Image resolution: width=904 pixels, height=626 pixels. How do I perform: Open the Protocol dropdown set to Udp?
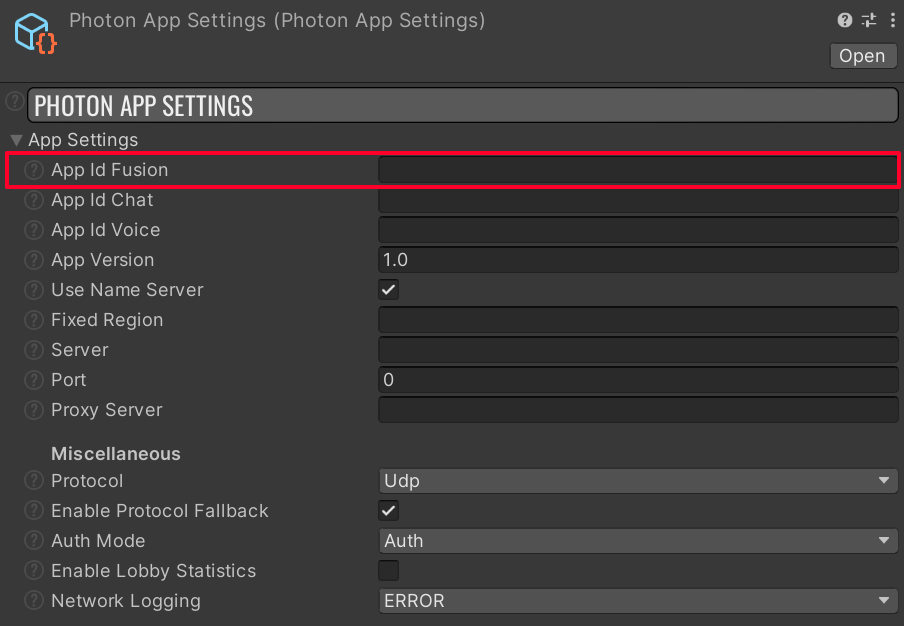(638, 481)
